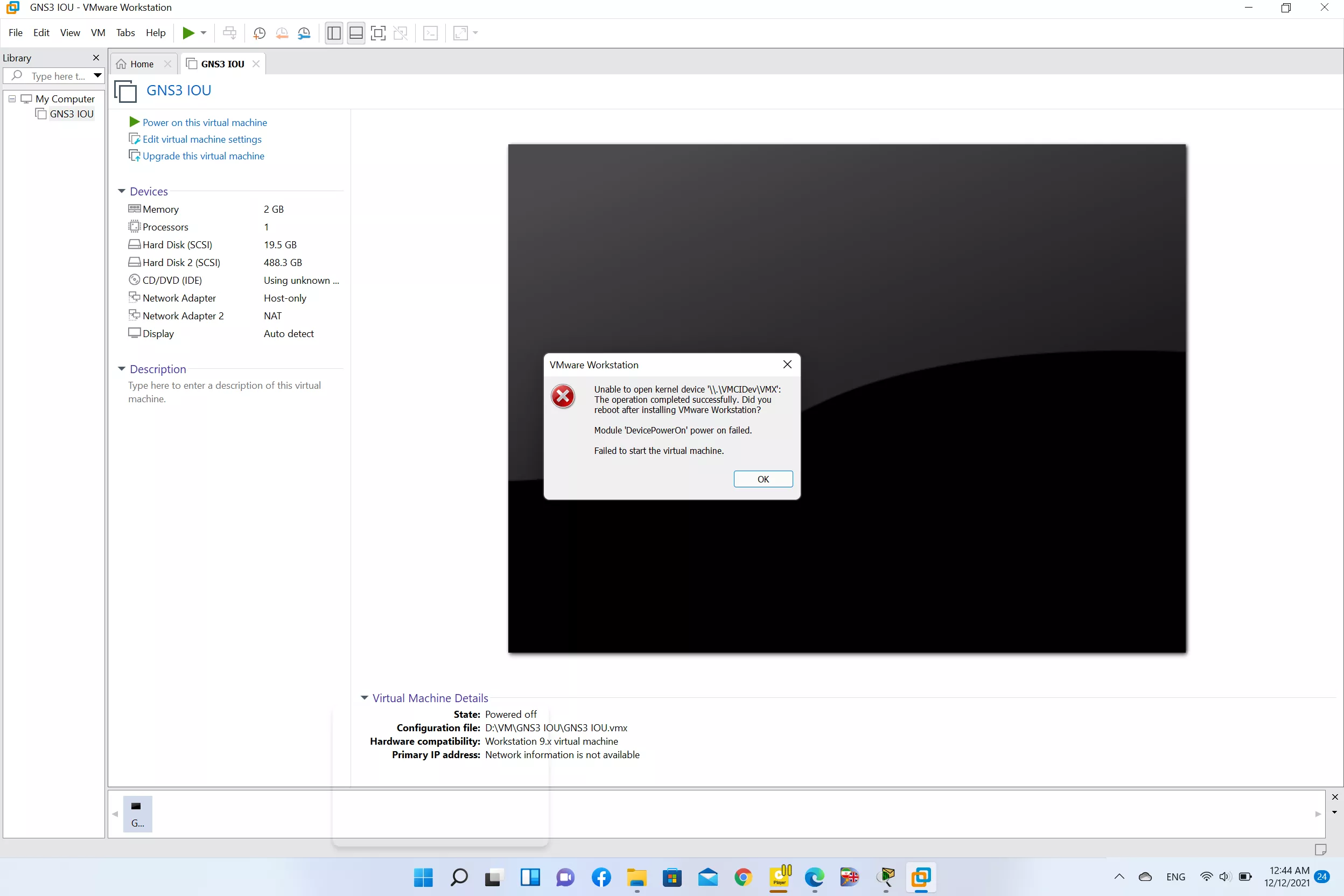The width and height of the screenshot is (1344, 896).
Task: Select the GNS3 IOU thumbnail in bar
Action: pos(137,814)
